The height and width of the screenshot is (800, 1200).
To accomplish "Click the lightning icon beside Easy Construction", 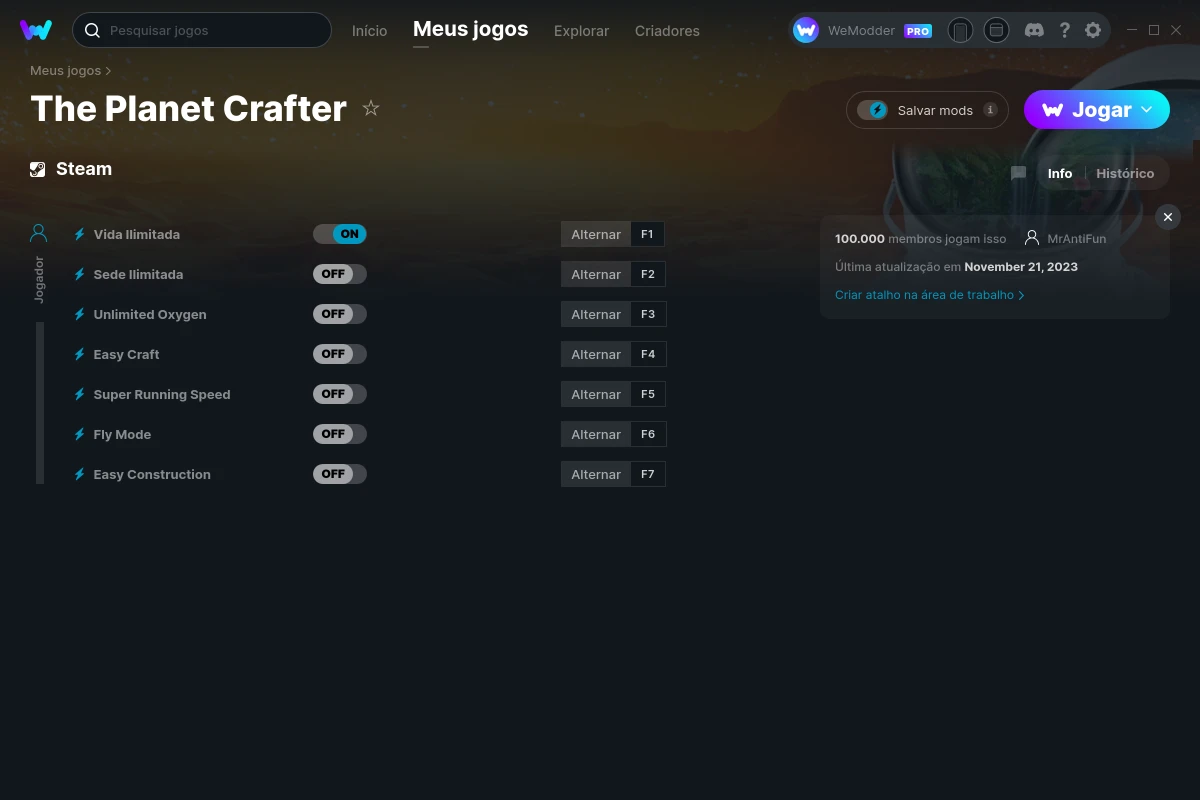I will coord(80,474).
